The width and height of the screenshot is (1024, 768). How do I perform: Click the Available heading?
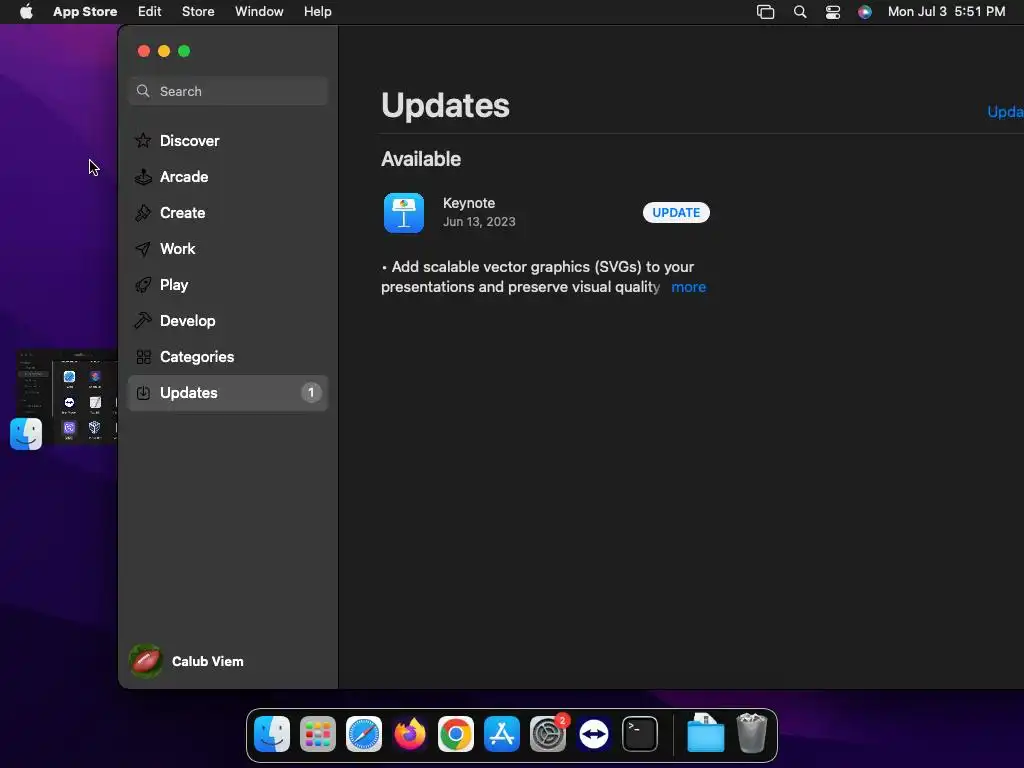coord(421,159)
